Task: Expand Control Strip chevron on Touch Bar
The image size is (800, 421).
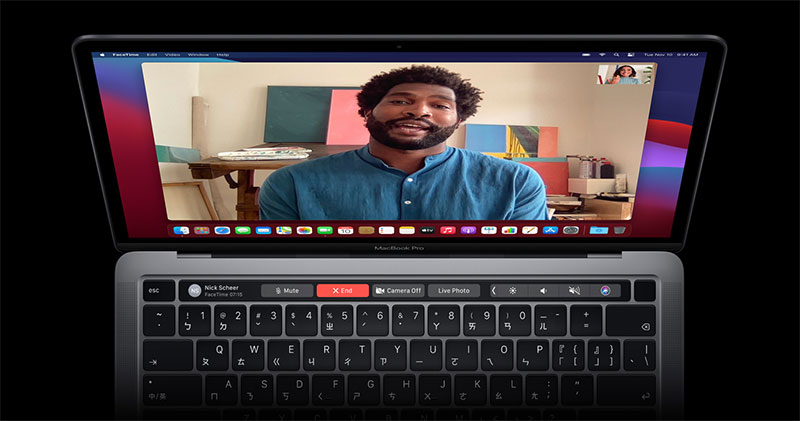Action: pos(493,290)
